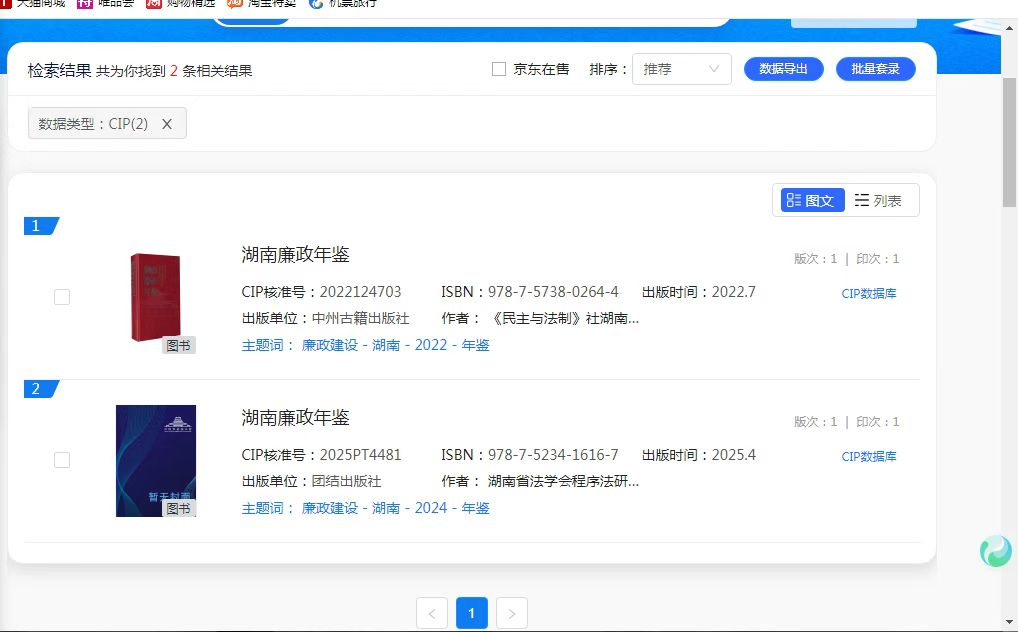Viewport: 1018px width, 632px height.
Task: Click CIP数据库 link for first result
Action: pos(868,294)
